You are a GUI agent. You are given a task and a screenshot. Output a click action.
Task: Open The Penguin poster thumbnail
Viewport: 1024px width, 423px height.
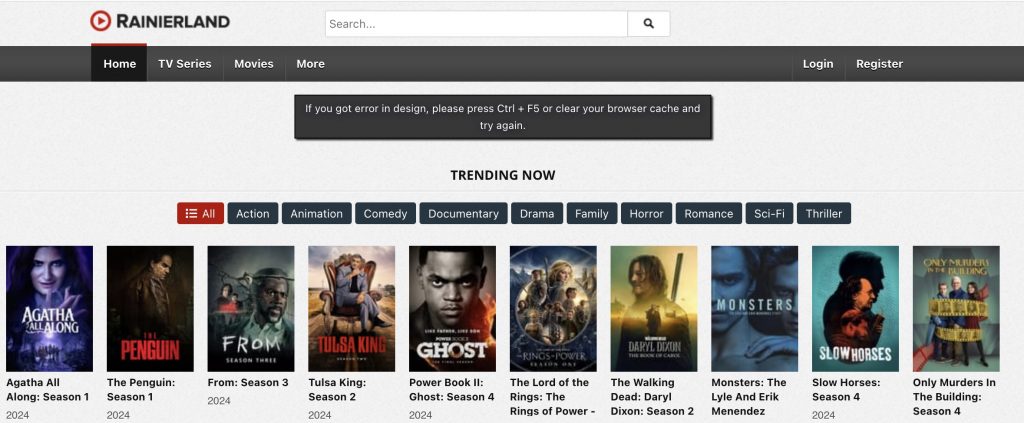[150, 309]
